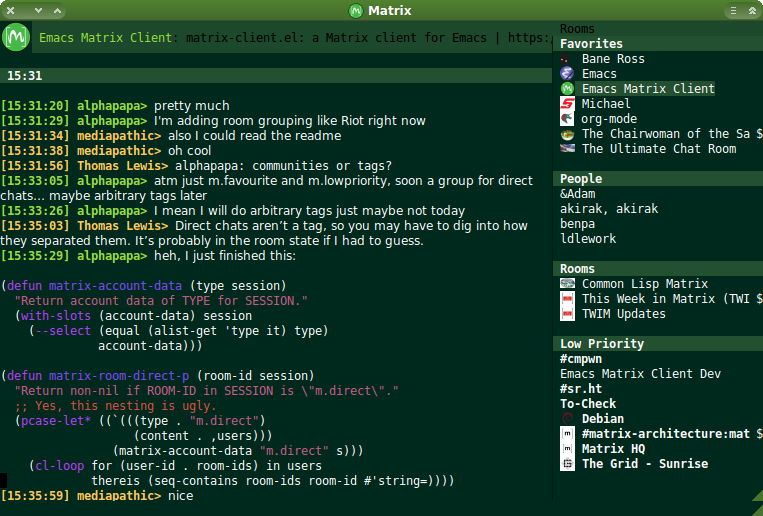Open The Chairwoman of the Sa room
Screen dimensions: 763x516
(666, 134)
